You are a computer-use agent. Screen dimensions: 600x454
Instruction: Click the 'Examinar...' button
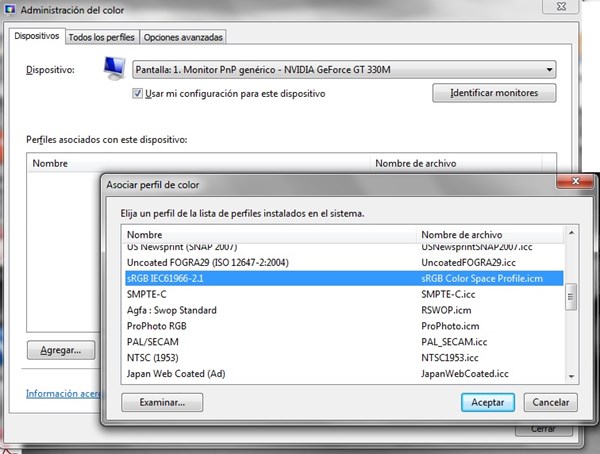[162, 402]
